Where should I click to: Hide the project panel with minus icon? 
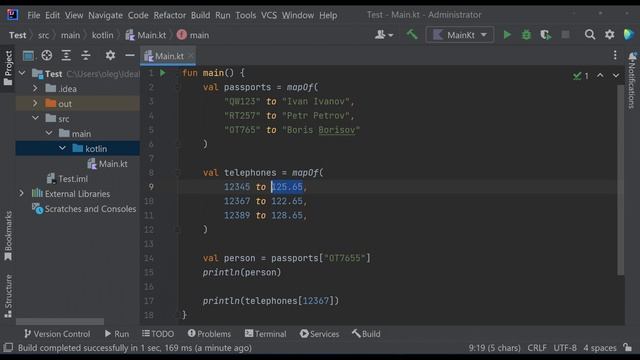click(130, 55)
